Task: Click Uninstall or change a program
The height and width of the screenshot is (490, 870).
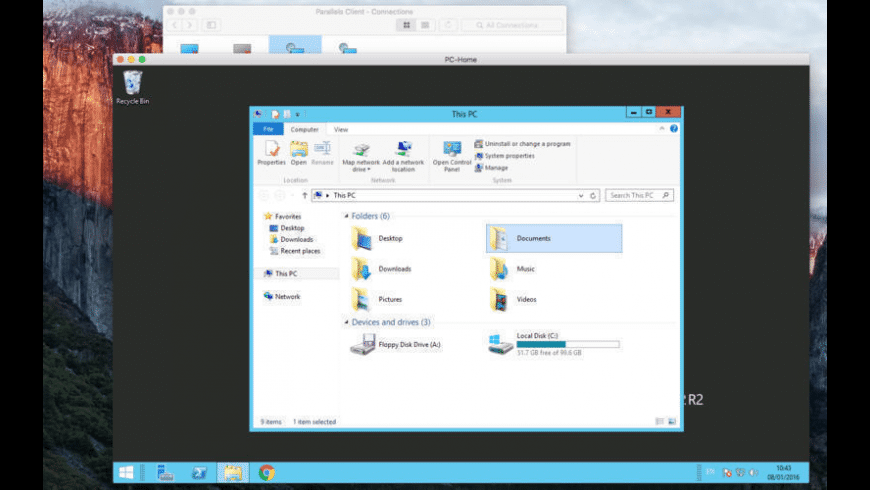Action: click(522, 144)
